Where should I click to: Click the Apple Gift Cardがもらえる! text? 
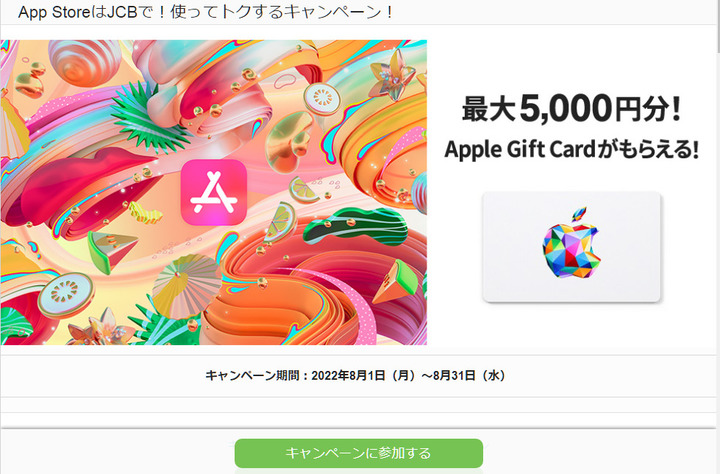(x=571, y=149)
